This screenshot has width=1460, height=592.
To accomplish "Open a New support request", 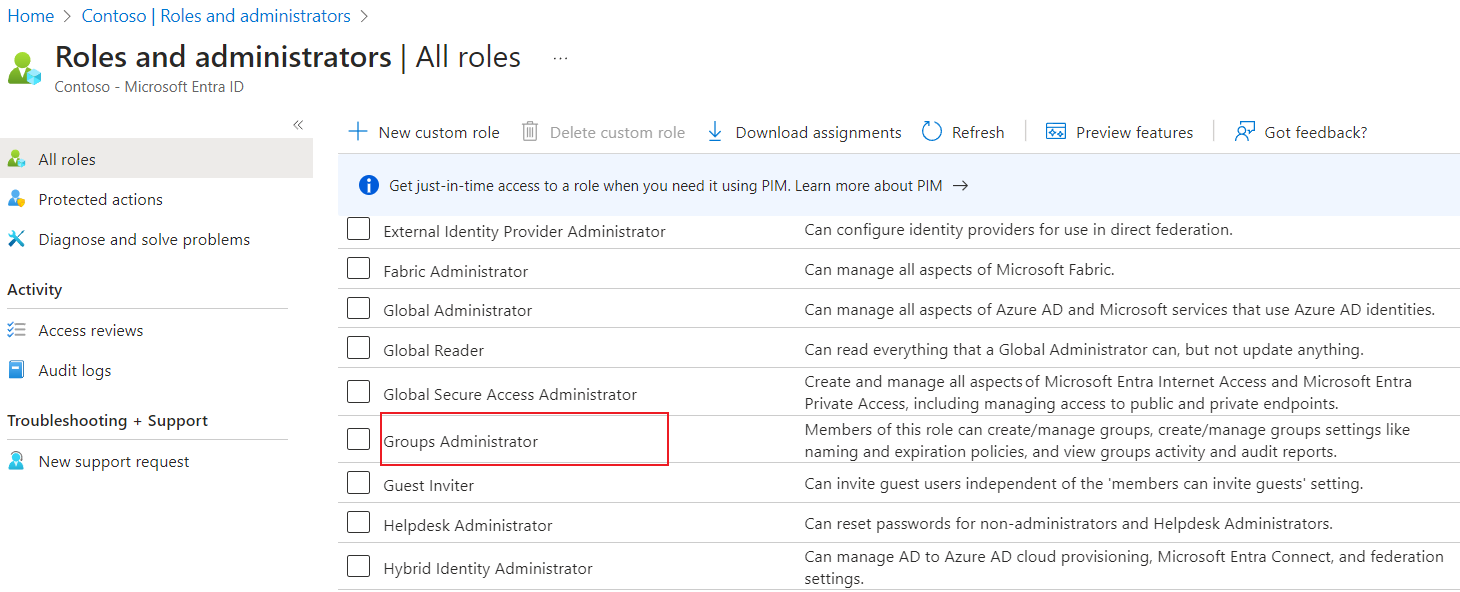I will (x=113, y=461).
